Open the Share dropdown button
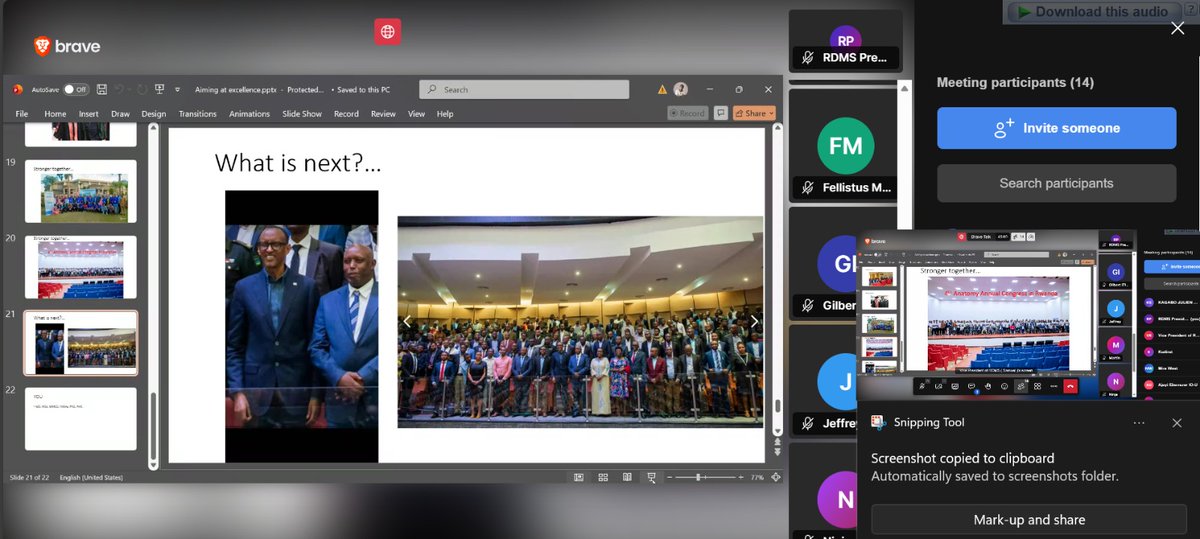 (x=754, y=113)
